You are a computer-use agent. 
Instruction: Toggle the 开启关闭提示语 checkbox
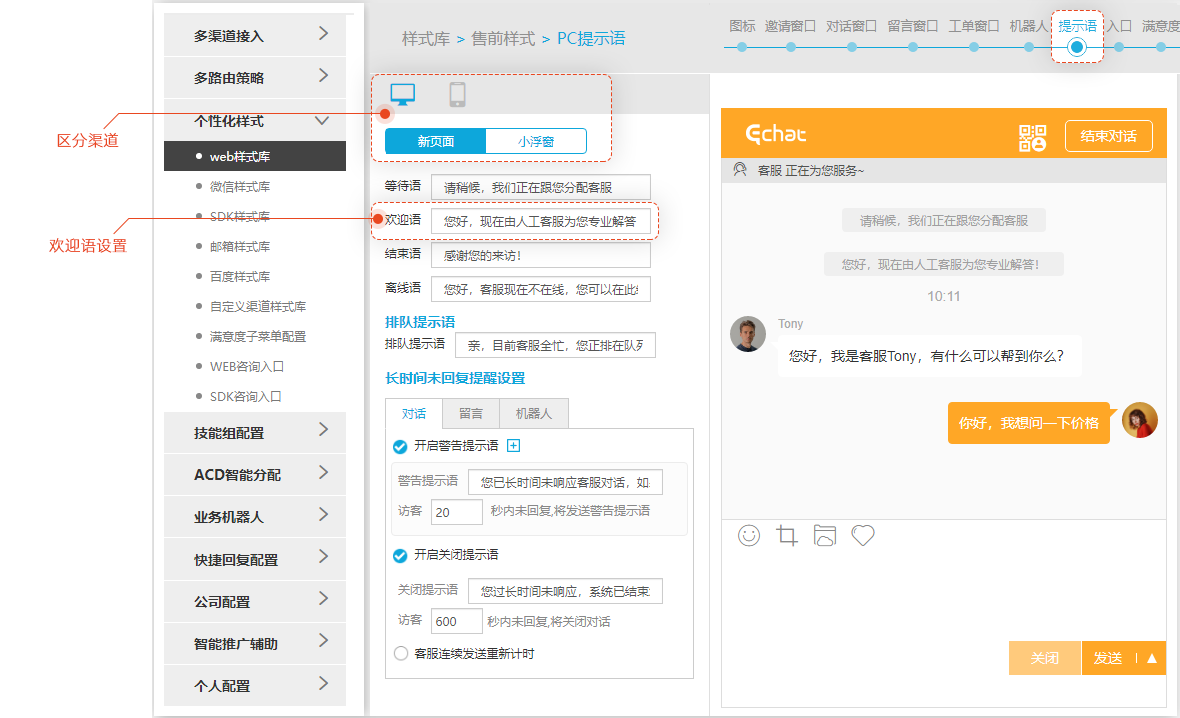[400, 555]
